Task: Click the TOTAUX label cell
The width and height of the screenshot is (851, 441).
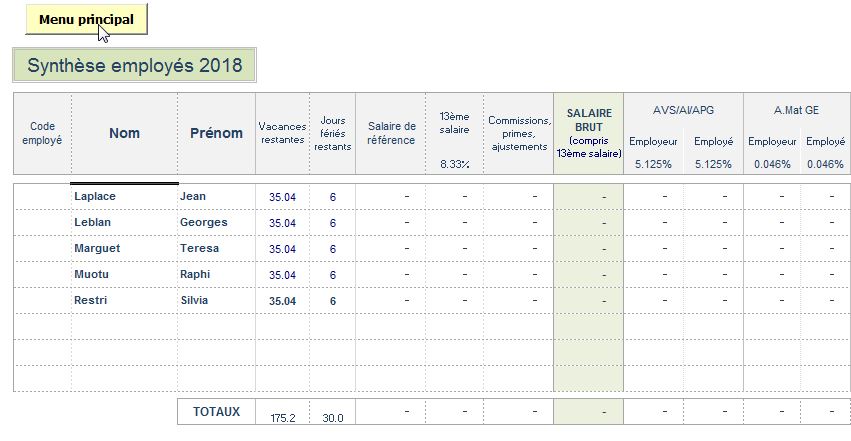Action: coord(216,411)
